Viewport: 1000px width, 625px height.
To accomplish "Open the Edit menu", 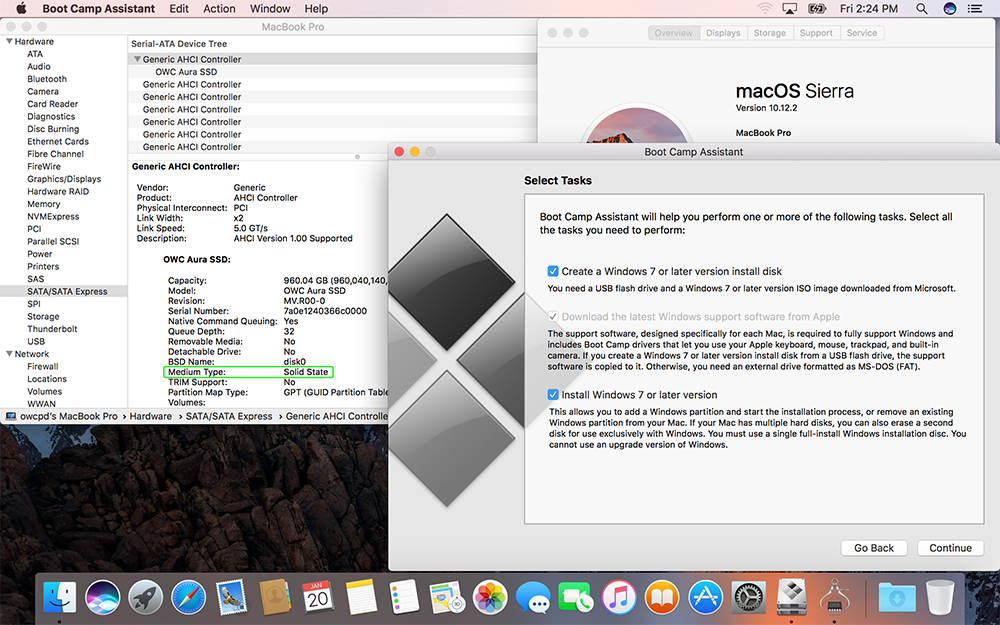I will tap(179, 9).
